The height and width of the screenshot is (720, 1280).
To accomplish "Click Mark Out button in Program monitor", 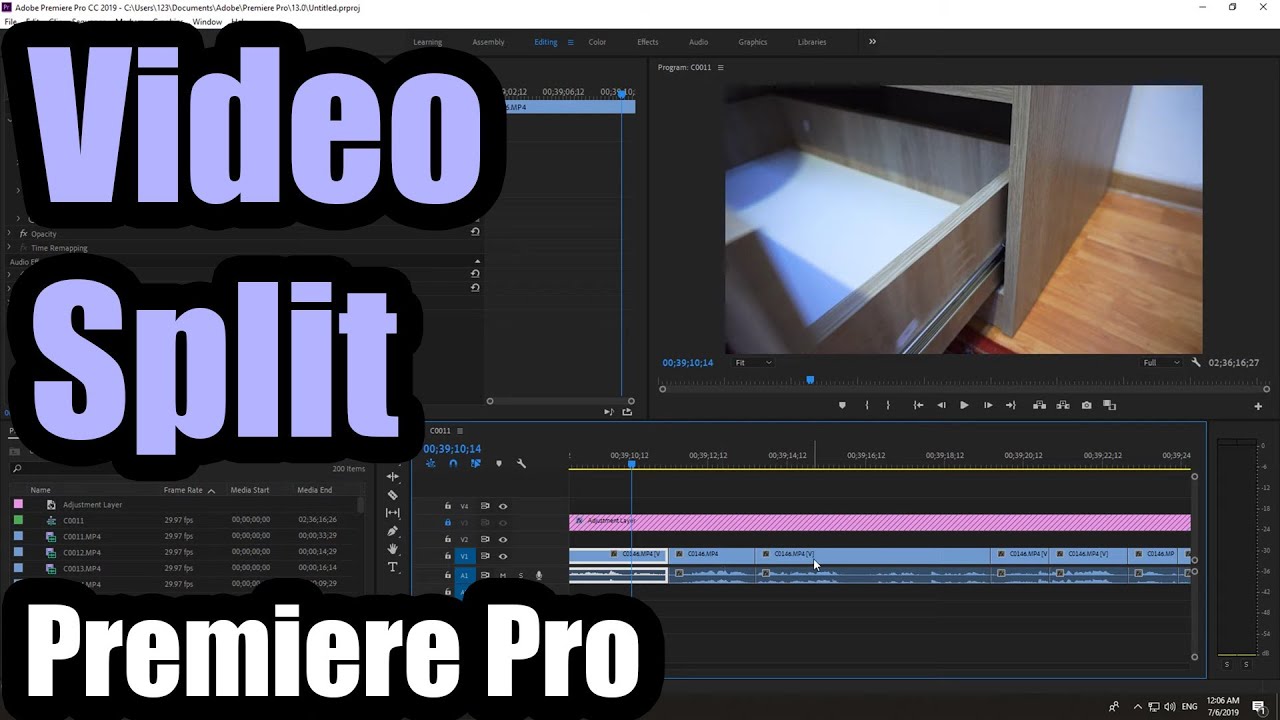I will click(x=888, y=405).
